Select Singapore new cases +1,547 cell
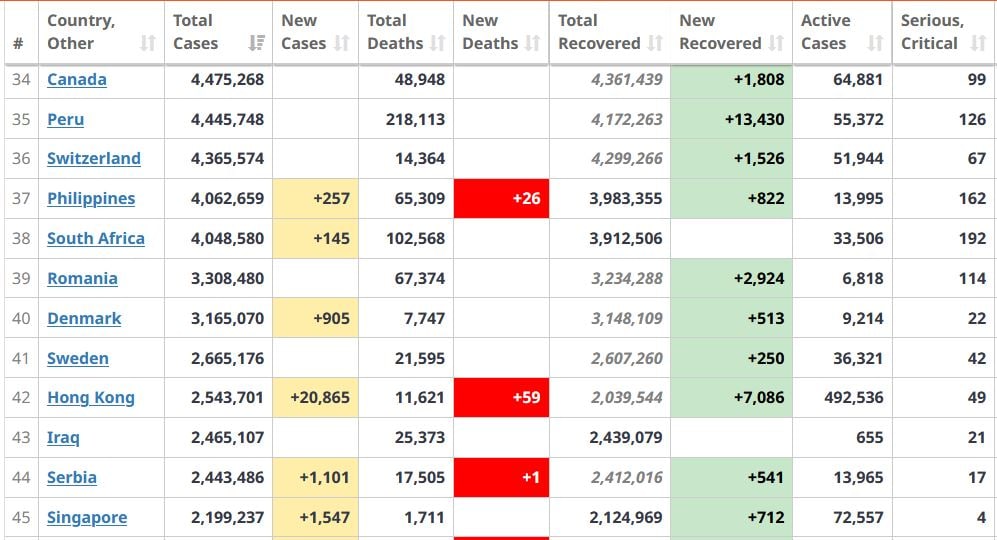 tap(315, 518)
